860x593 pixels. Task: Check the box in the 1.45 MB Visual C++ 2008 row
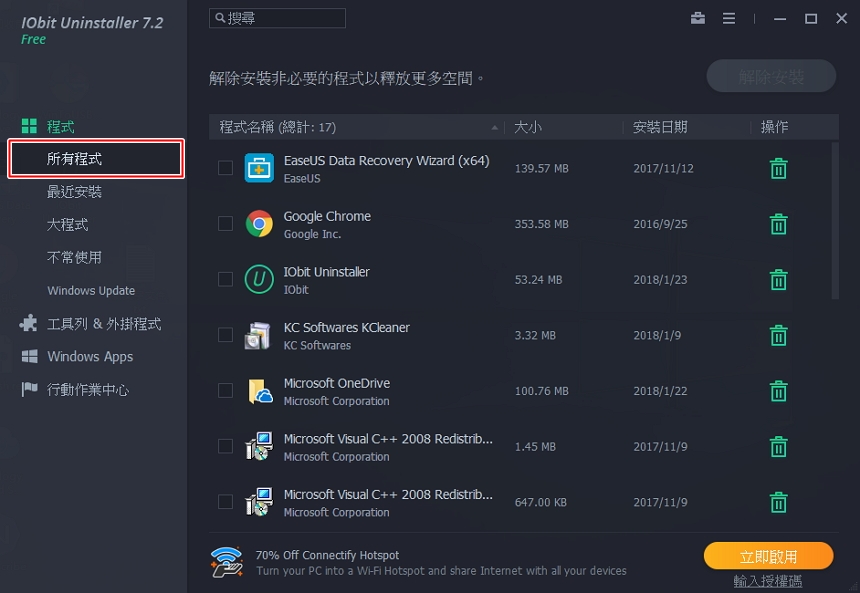click(x=225, y=446)
